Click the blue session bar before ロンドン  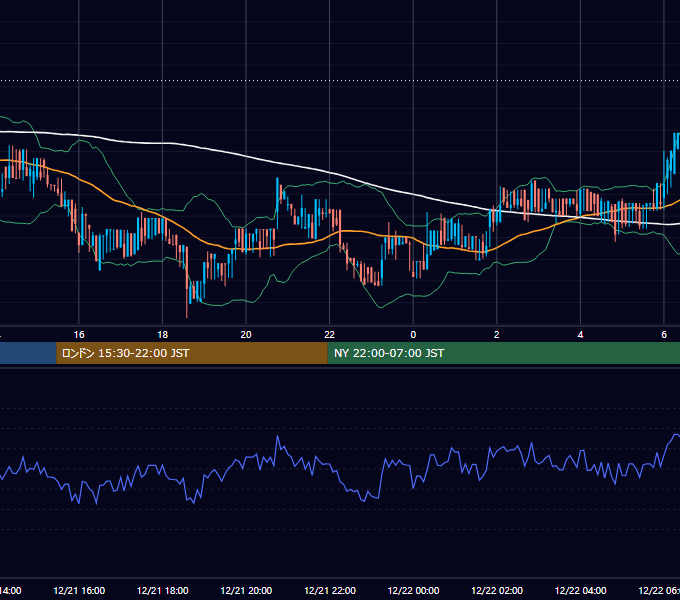28,353
